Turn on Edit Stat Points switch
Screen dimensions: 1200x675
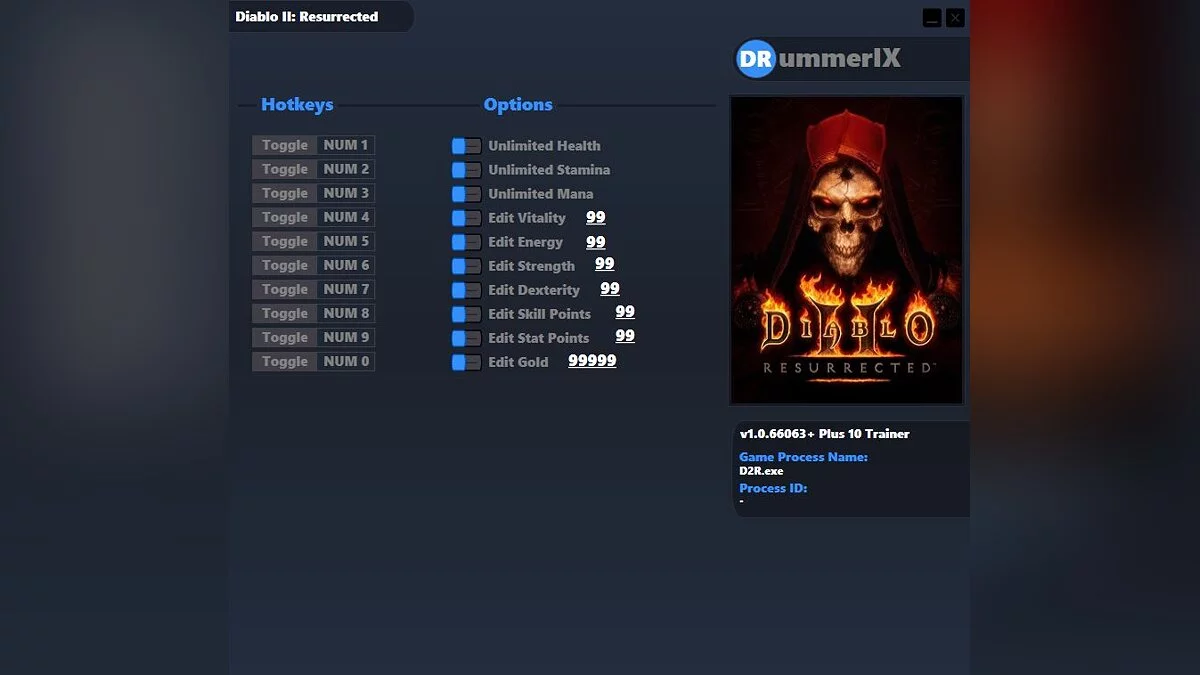pyautogui.click(x=466, y=338)
